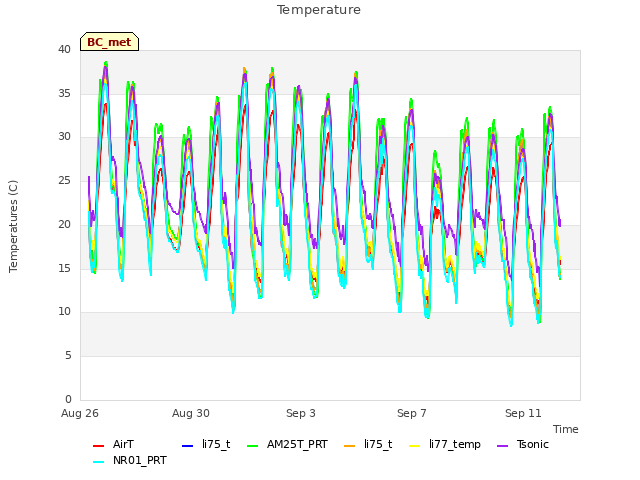Toggle the AirT series in legend
Viewport: 640px width, 480px height.
pos(113,444)
